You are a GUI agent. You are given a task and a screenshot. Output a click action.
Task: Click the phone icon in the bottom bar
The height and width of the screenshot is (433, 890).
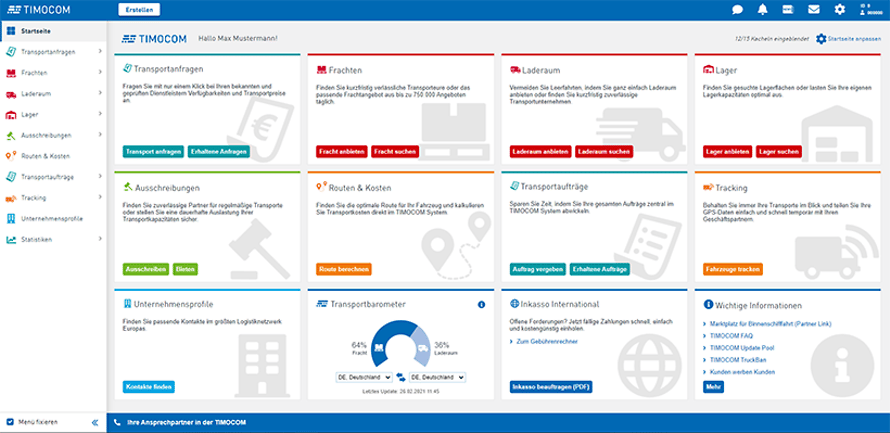coord(117,423)
